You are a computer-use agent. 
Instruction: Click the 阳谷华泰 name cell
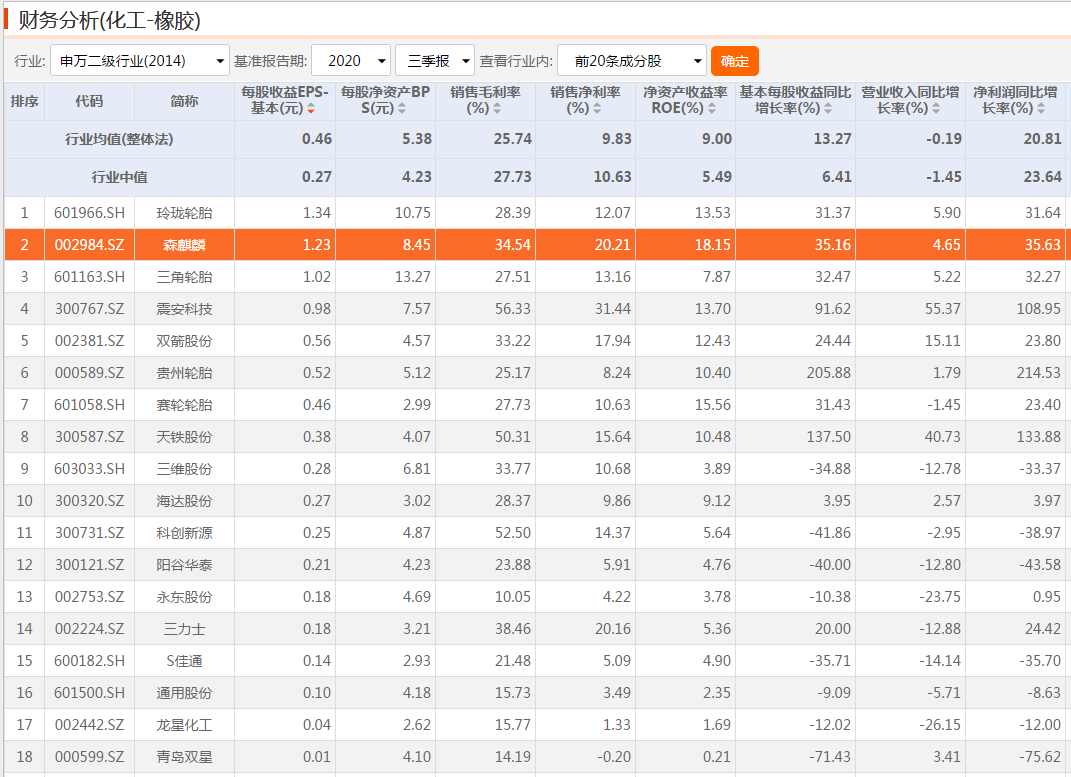click(184, 565)
